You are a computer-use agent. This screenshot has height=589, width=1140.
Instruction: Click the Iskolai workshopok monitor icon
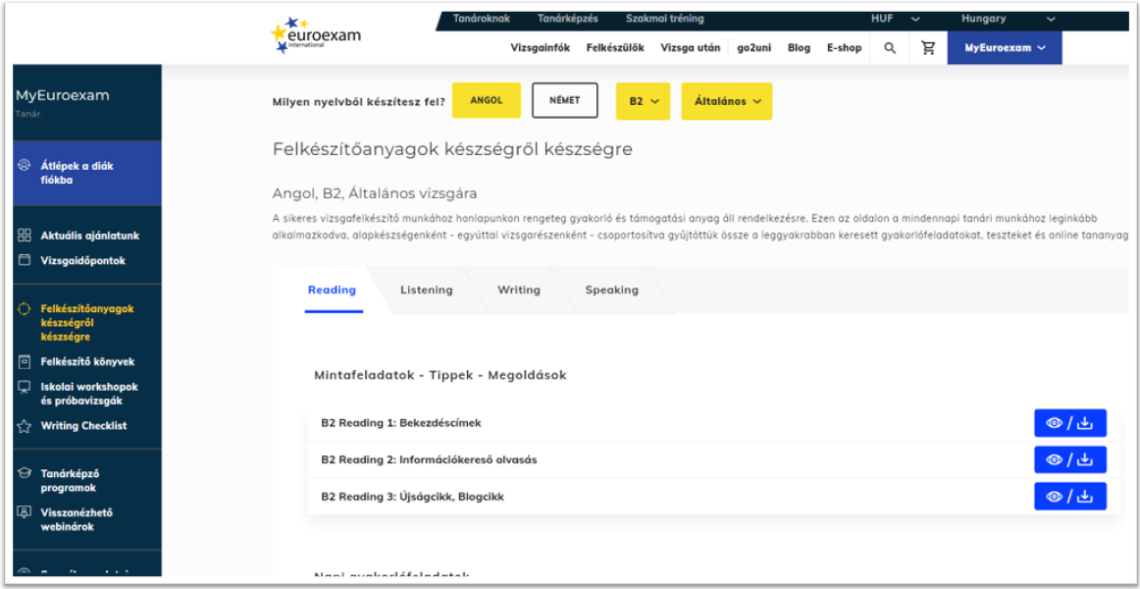(25, 387)
